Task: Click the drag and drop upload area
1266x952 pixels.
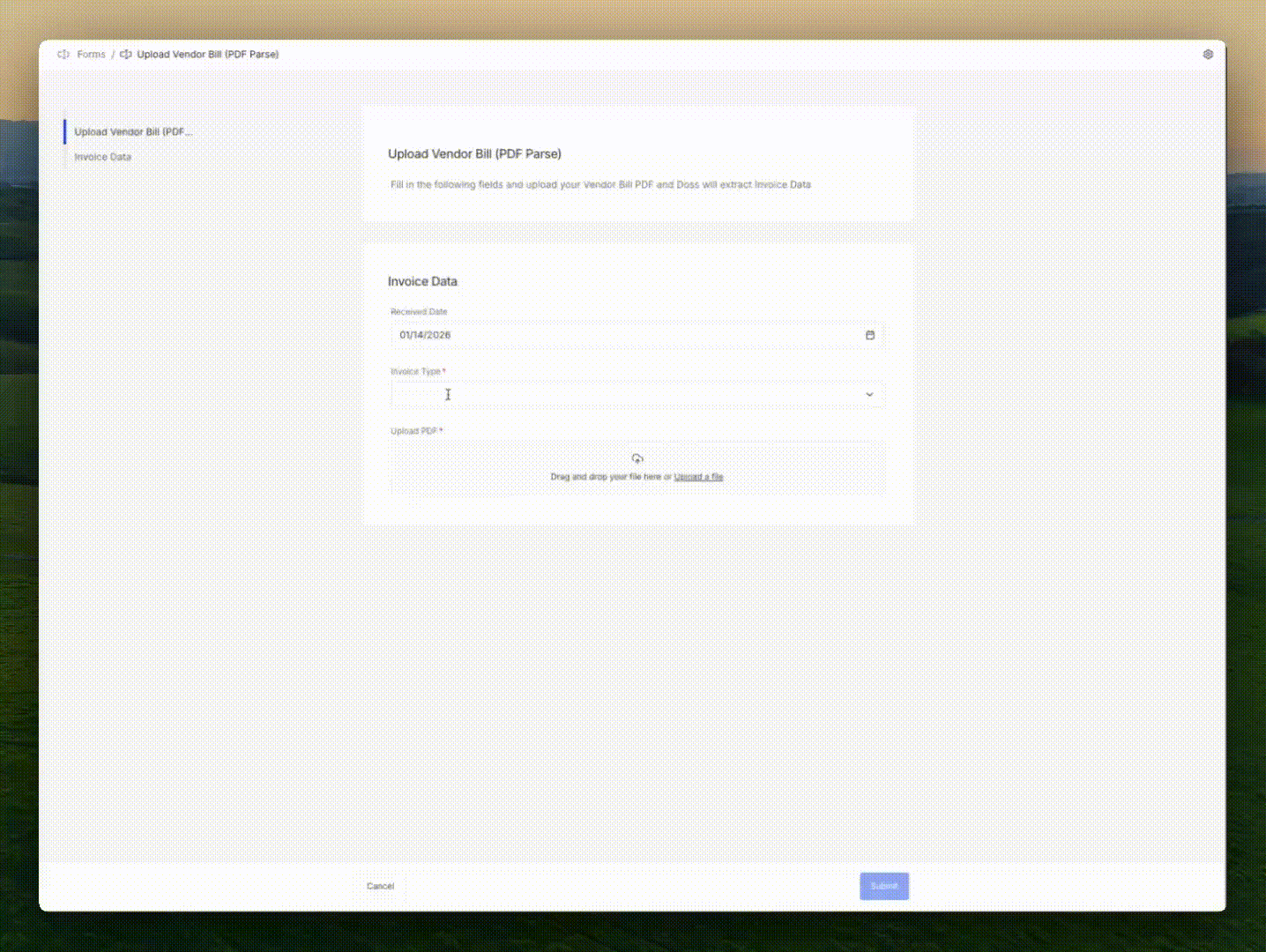Action: point(637,468)
